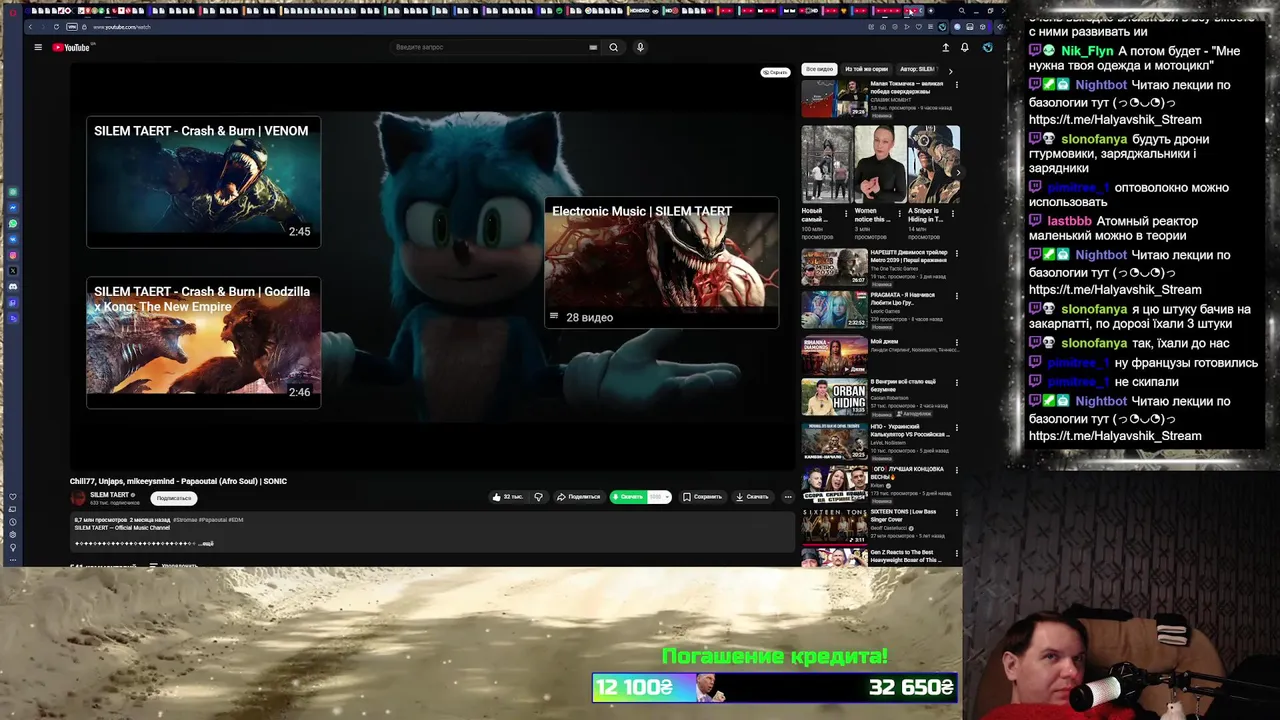
Task: Open heart icon in browser left sidebar
Action: pos(13,497)
